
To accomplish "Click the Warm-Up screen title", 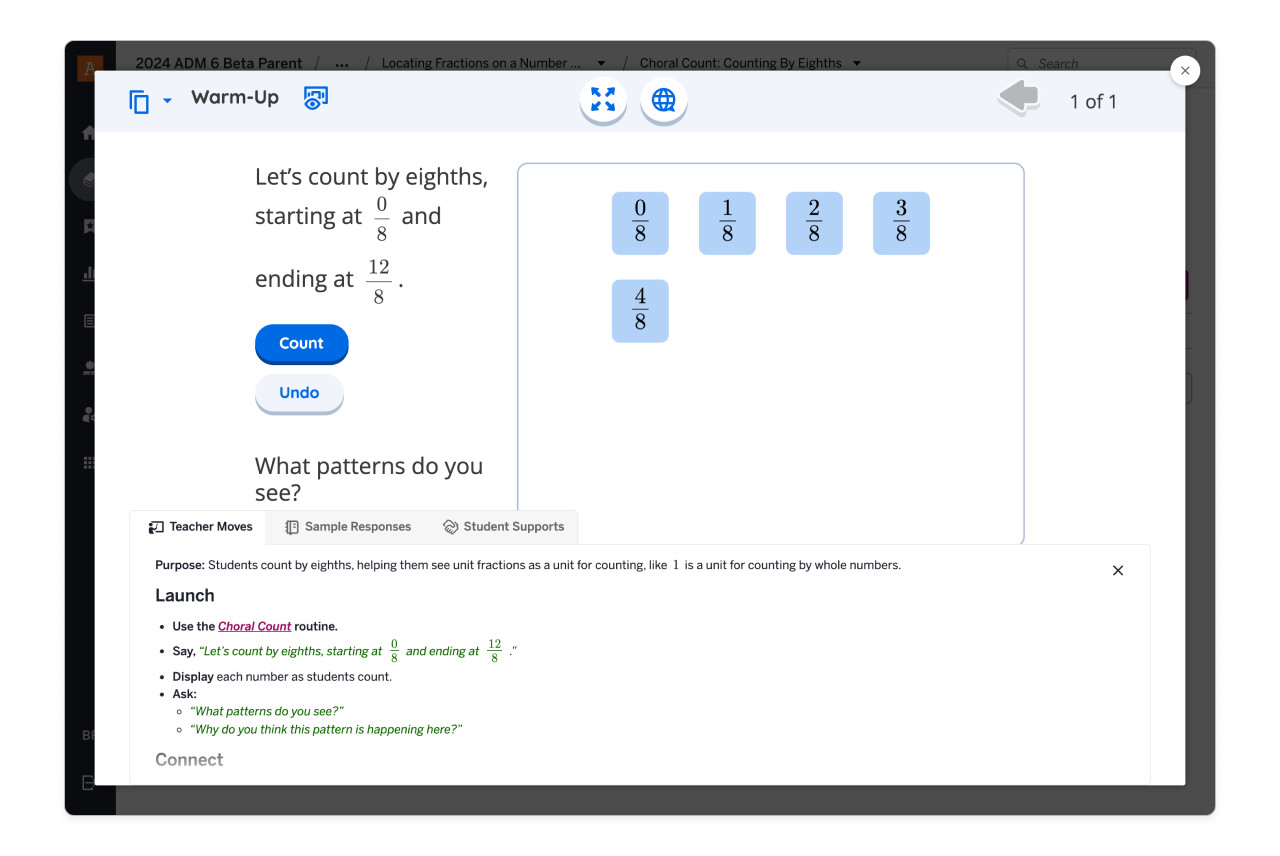I will point(235,97).
